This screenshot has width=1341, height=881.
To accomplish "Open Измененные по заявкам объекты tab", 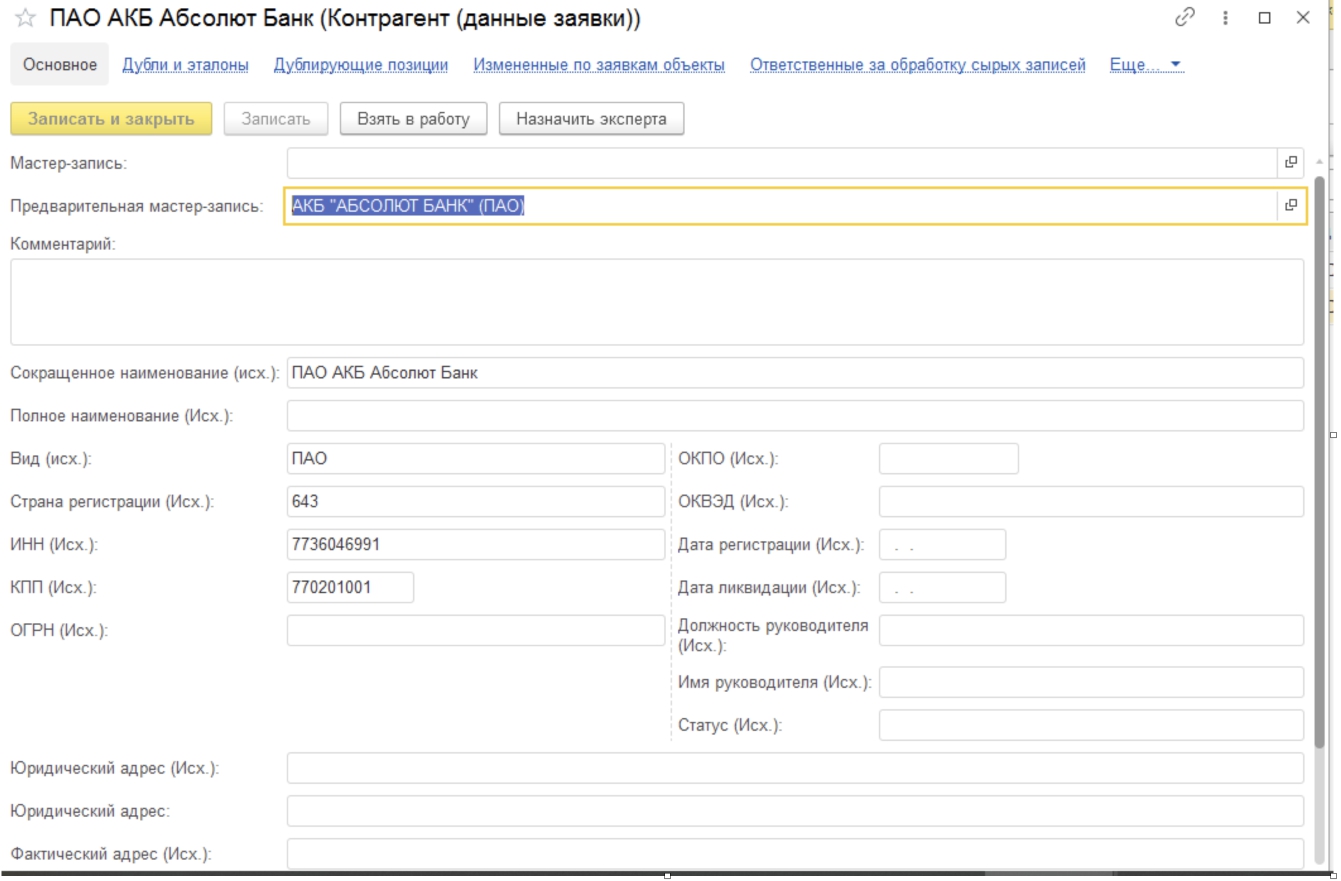I will (599, 65).
